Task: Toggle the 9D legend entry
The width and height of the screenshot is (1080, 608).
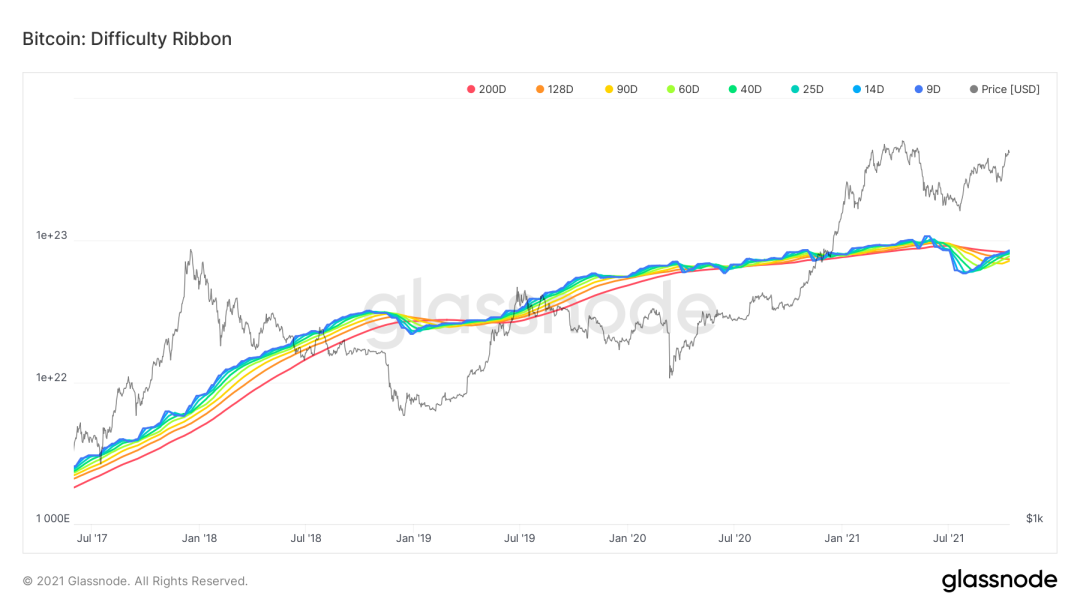Action: coord(928,90)
